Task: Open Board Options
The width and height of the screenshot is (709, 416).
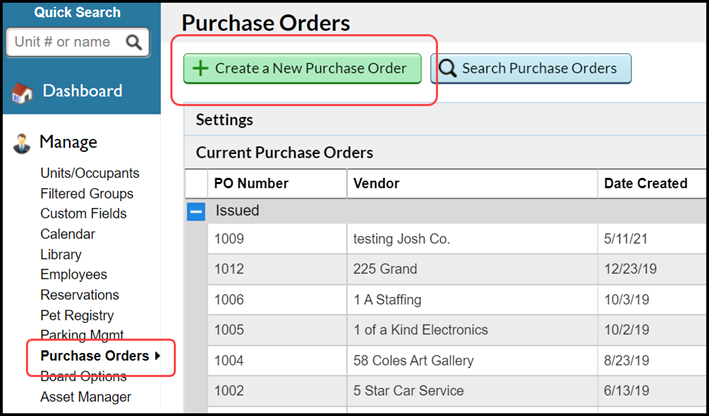Action: pyautogui.click(x=83, y=376)
